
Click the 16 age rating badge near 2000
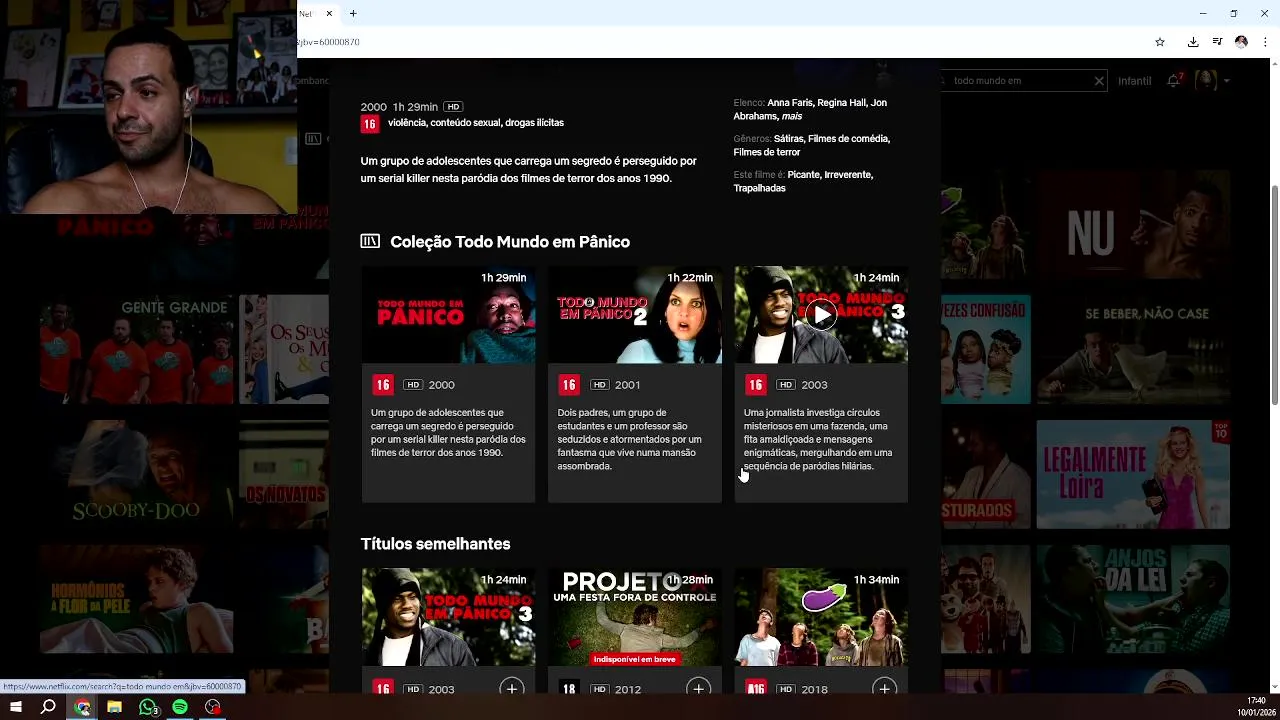[370, 124]
